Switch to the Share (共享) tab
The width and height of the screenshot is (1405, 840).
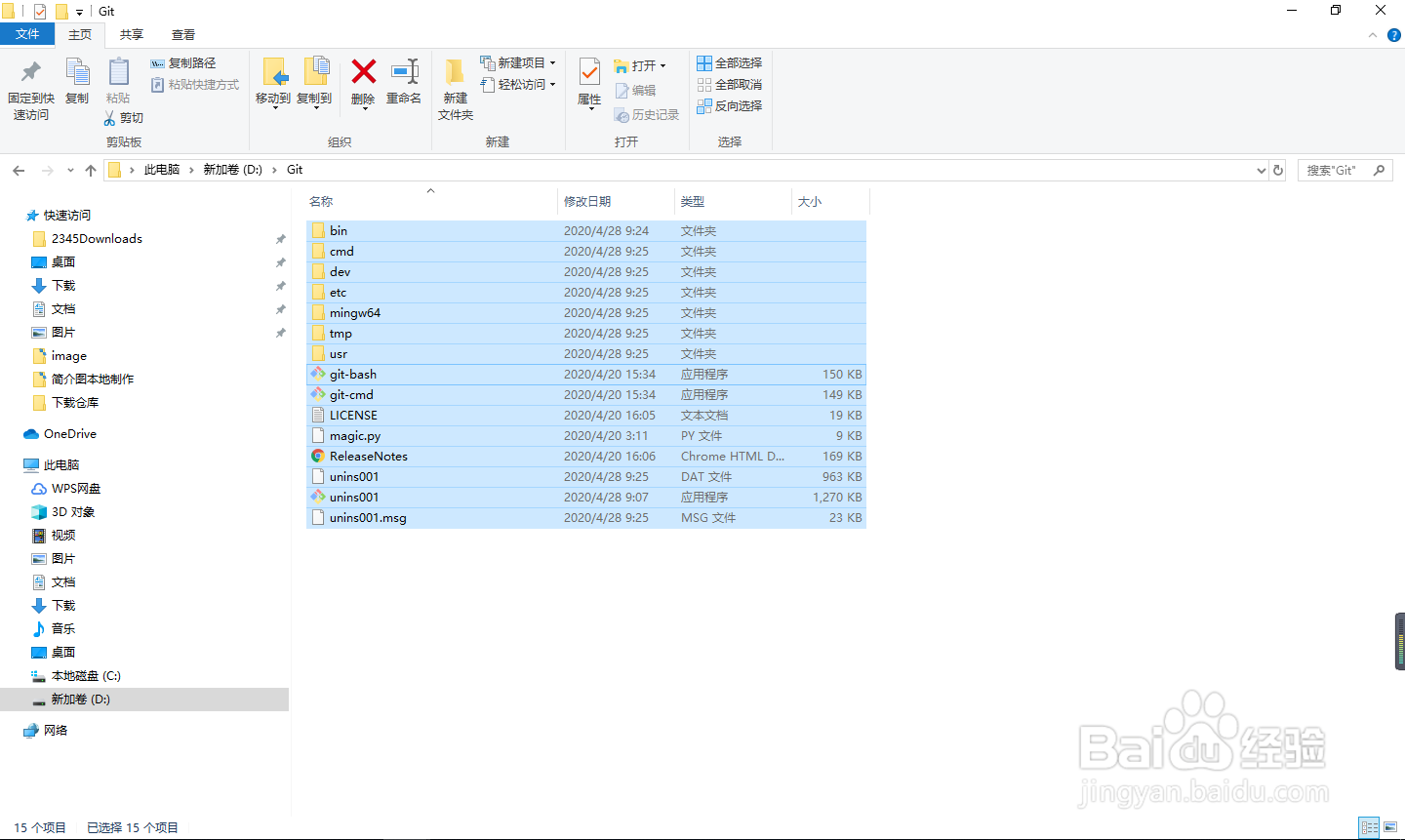click(132, 34)
